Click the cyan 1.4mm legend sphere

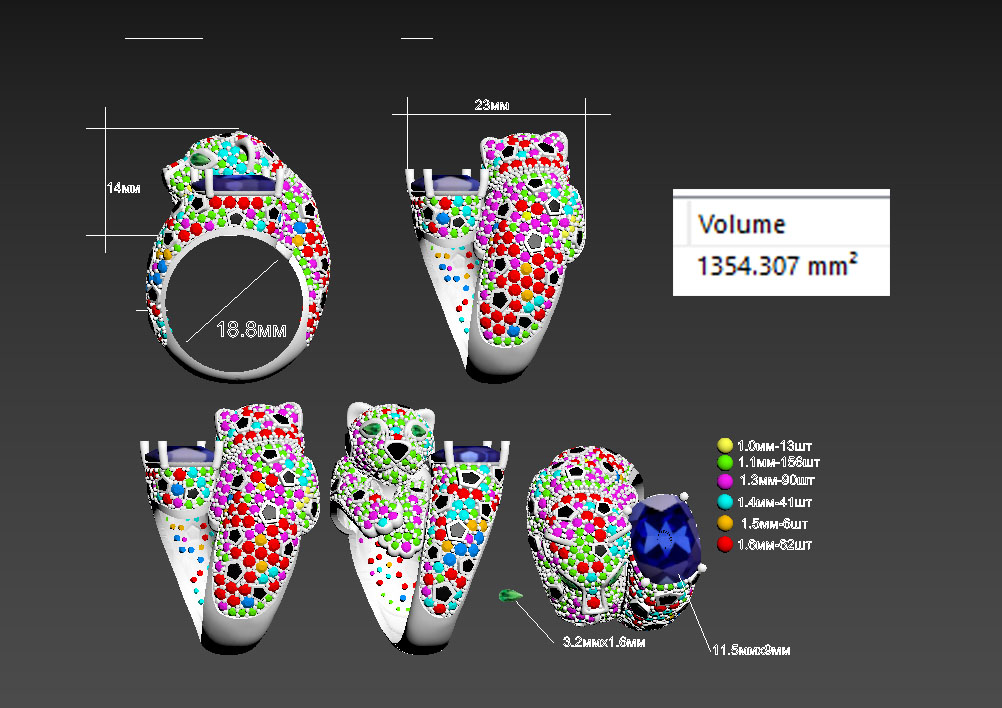click(725, 502)
